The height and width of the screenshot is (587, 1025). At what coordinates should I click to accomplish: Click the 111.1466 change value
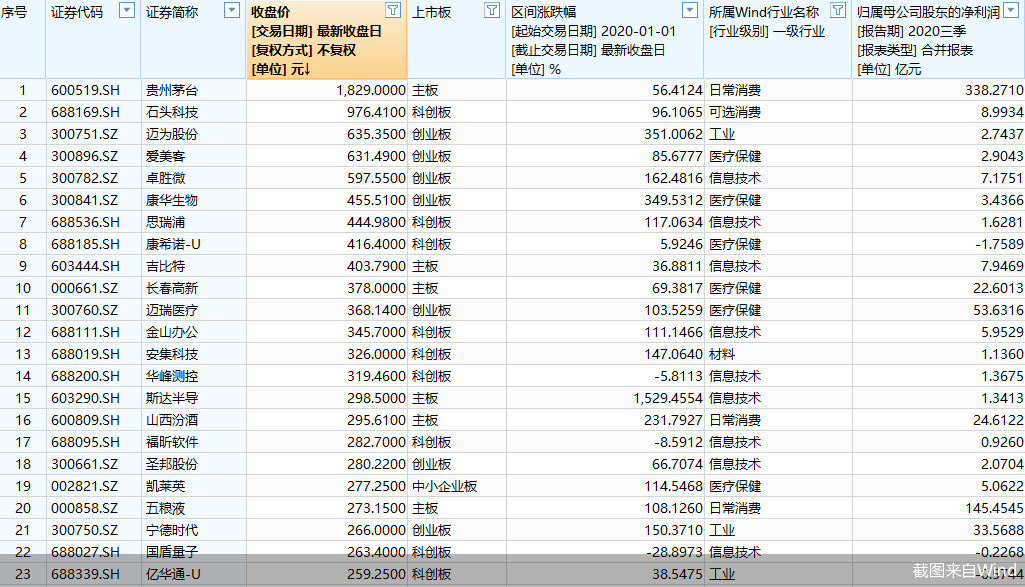click(673, 332)
